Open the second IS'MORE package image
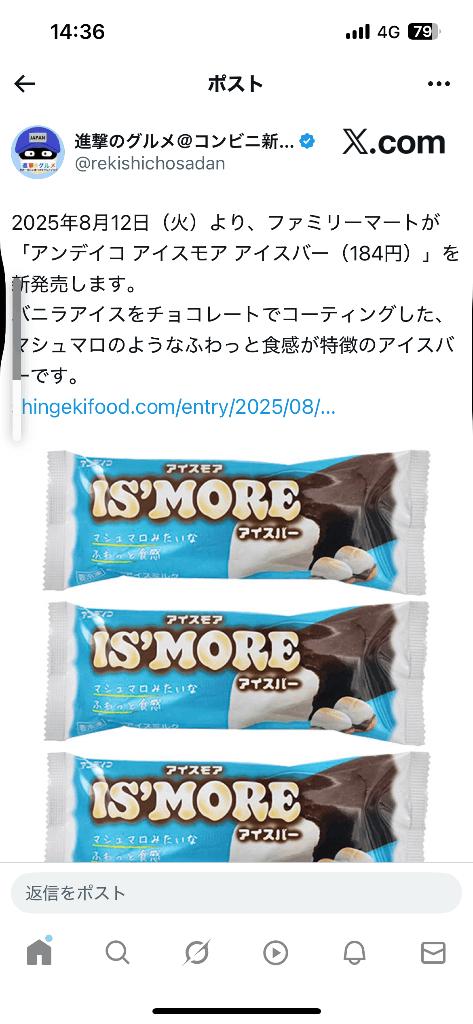Viewport: 473px width, 1024px height. [236, 671]
